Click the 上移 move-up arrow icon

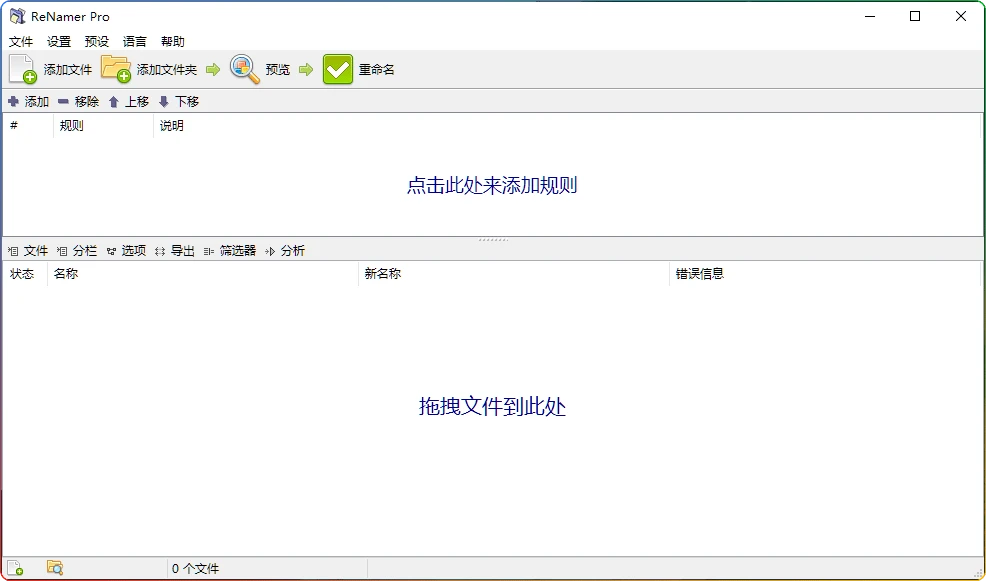pyautogui.click(x=113, y=101)
